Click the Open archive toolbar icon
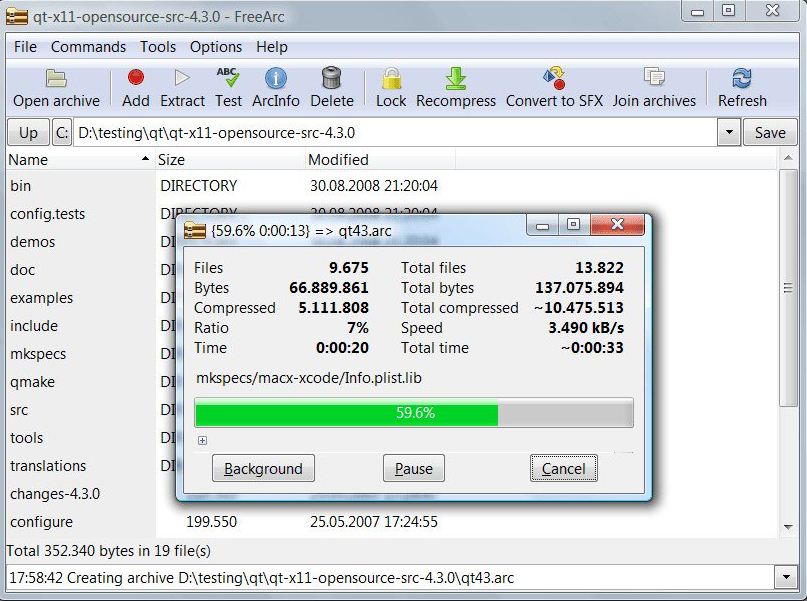Viewport: 807px width, 601px height. (56, 78)
